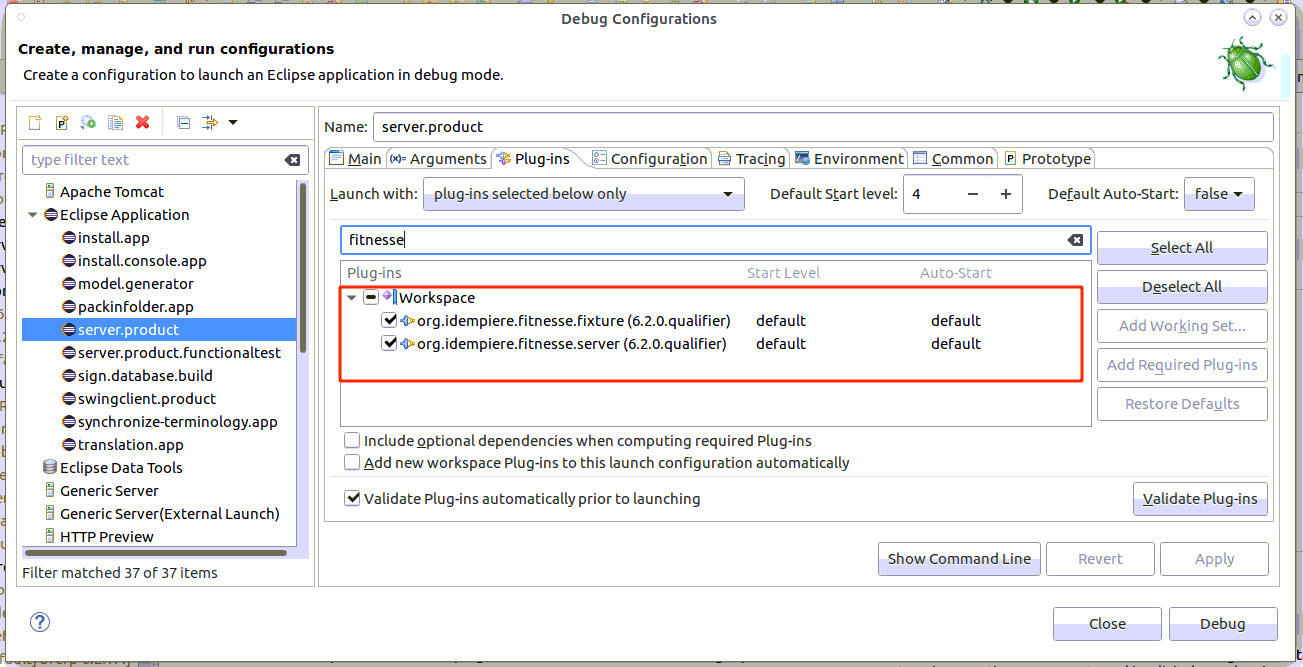
Task: Open Default Auto-Start false dropdown
Action: (x=1218, y=194)
